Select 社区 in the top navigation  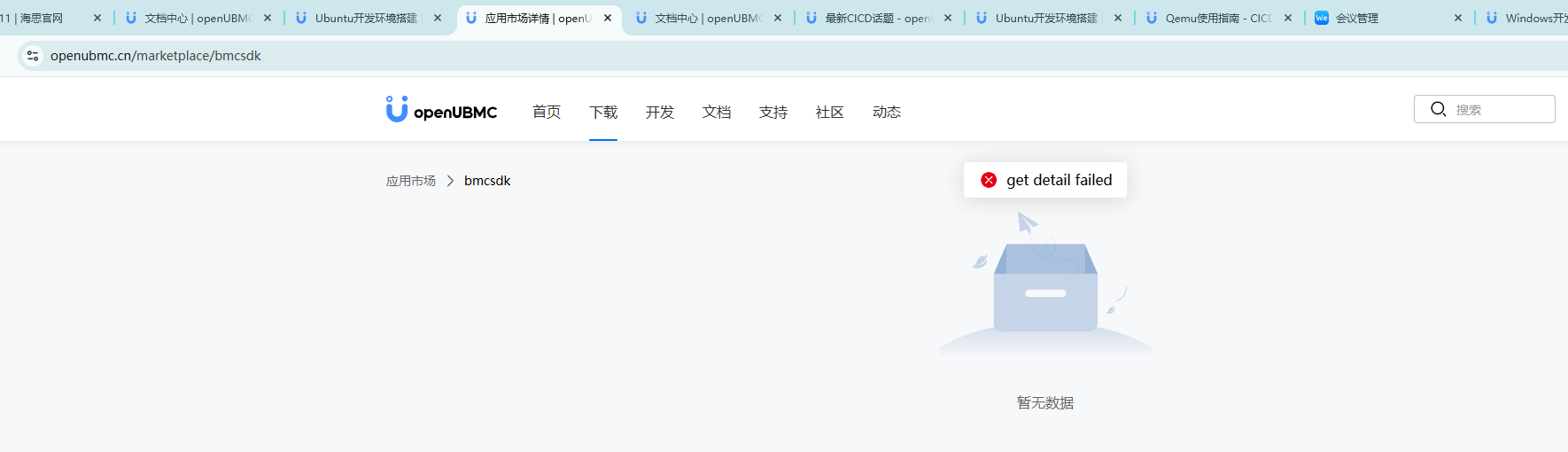click(830, 112)
